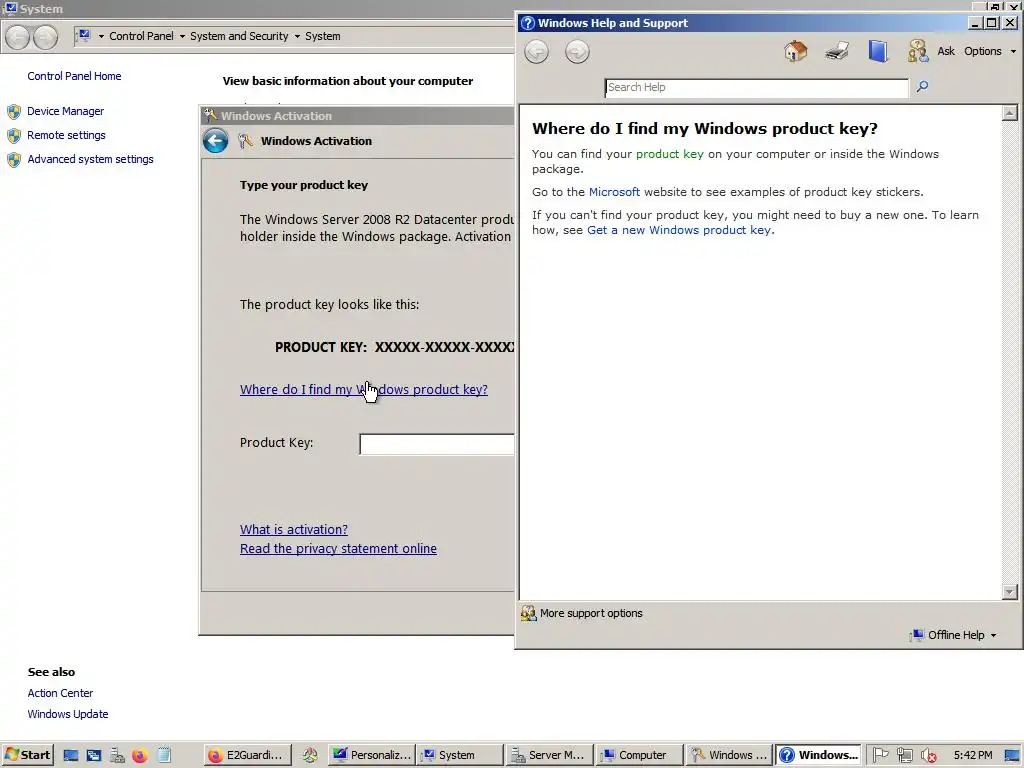Click the shield icon beside Advanced system settings

(14, 160)
